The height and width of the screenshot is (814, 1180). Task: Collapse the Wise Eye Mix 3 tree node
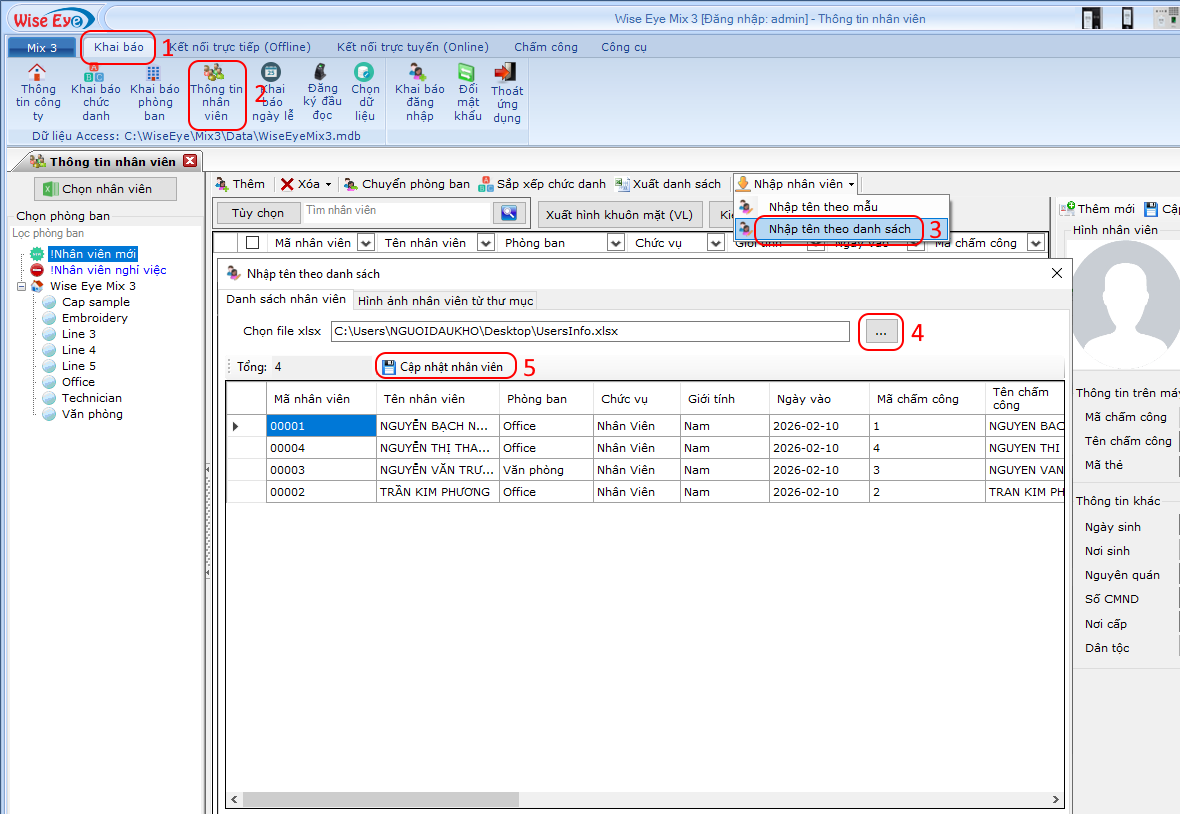pyautogui.click(x=22, y=286)
